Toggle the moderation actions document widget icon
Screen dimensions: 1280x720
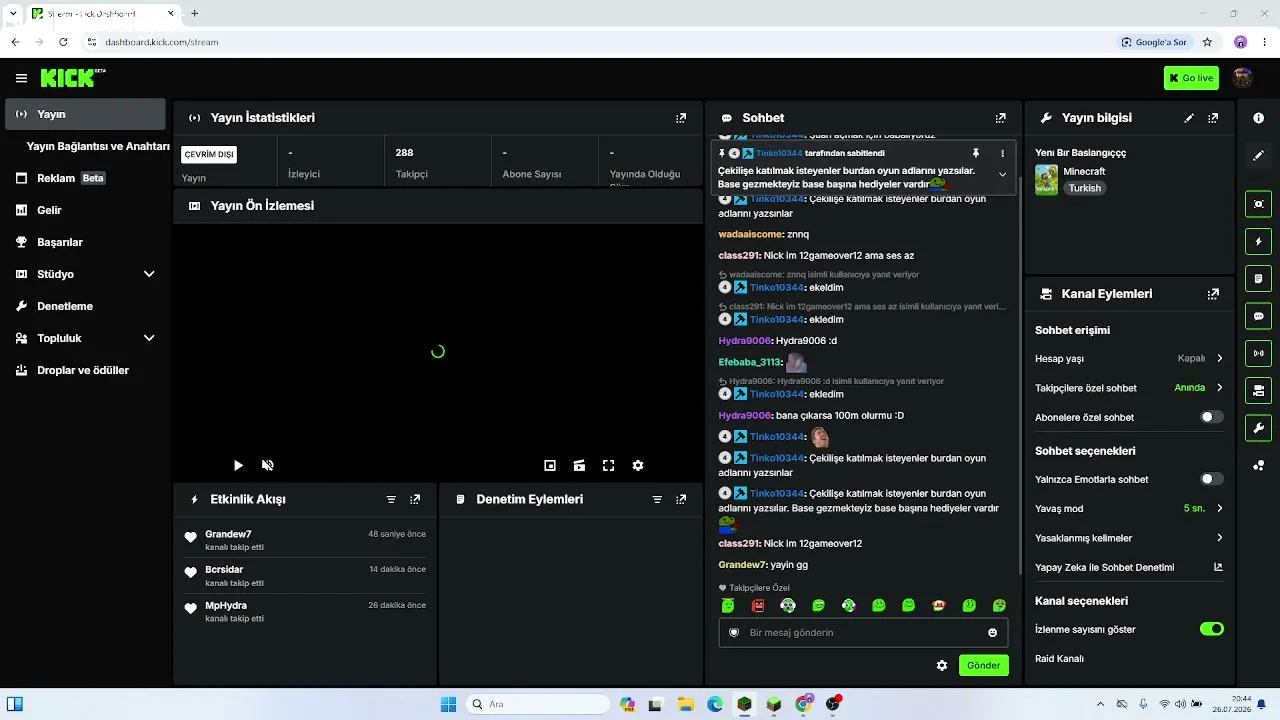[x=1258, y=278]
